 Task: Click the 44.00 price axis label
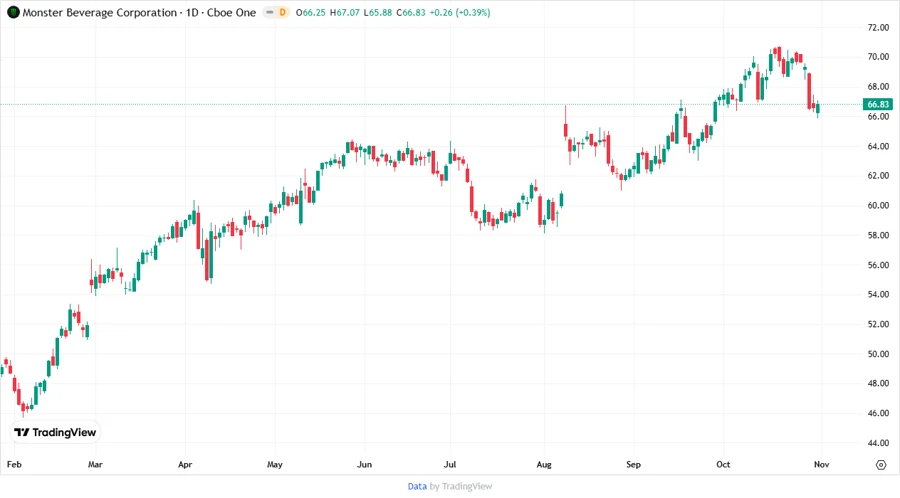point(878,443)
